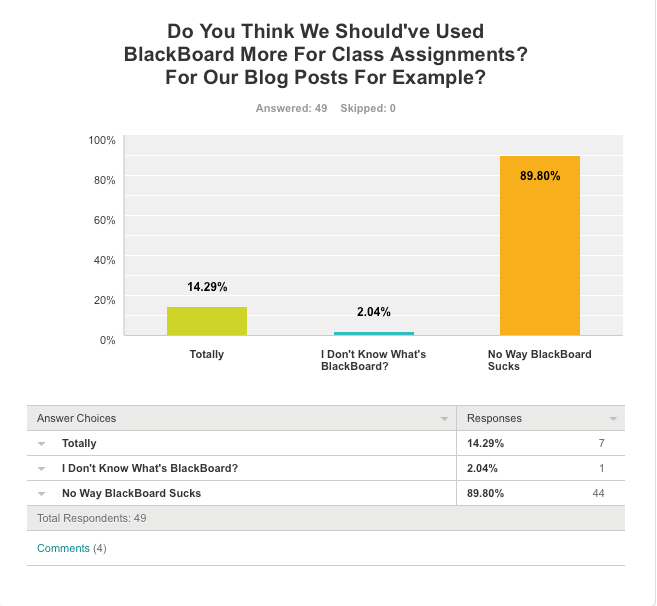Open the Answer Choices column sort dropdown

tap(444, 419)
